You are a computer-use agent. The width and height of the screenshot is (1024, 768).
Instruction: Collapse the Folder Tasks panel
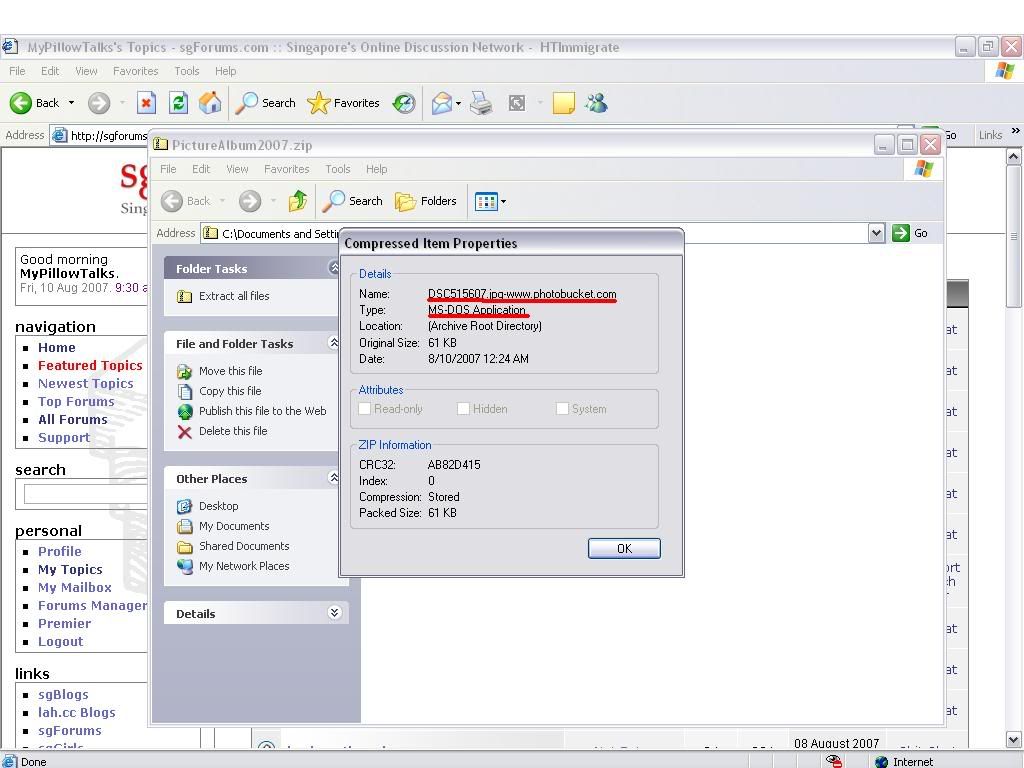click(335, 268)
